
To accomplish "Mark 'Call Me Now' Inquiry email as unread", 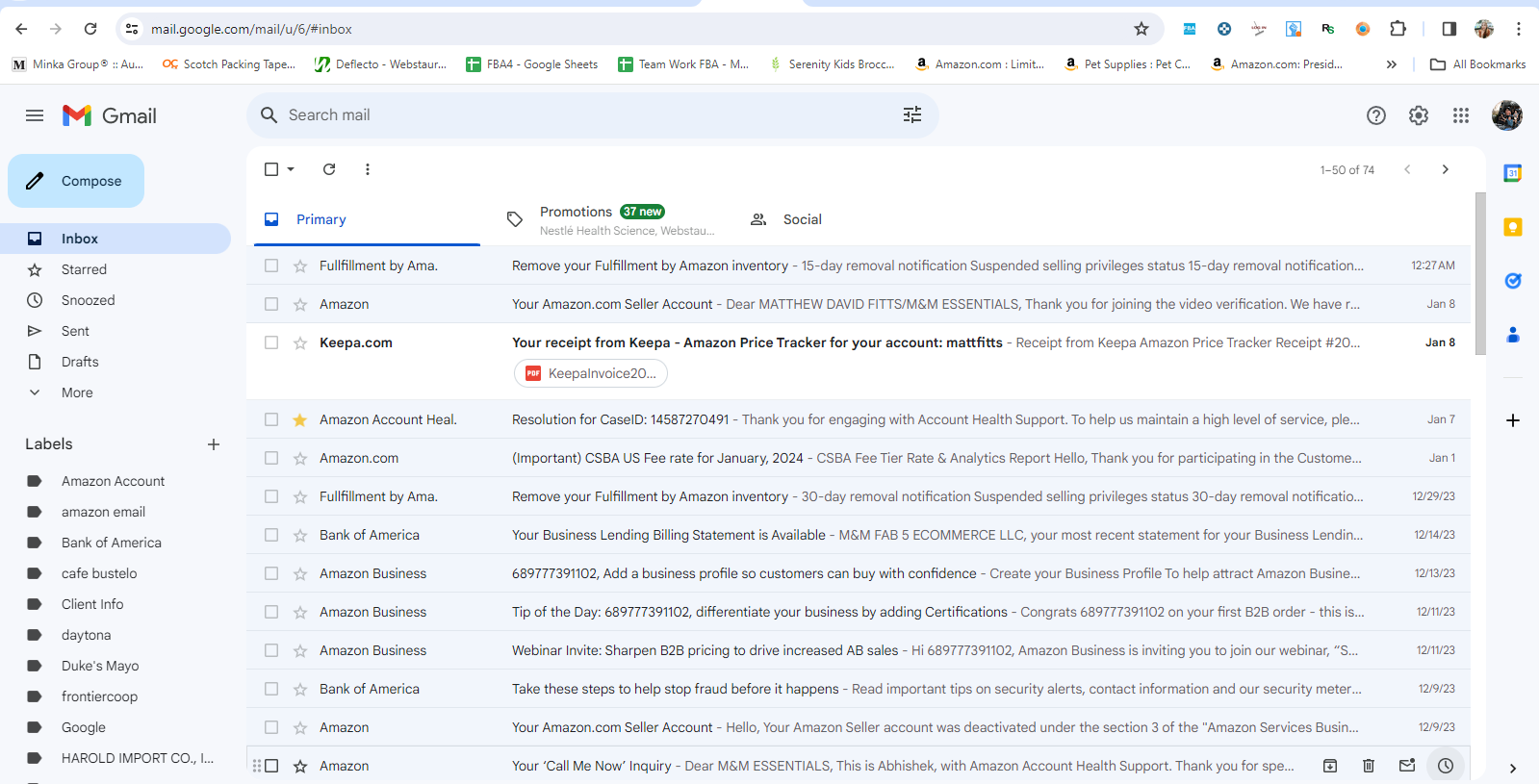I will coord(1407,766).
